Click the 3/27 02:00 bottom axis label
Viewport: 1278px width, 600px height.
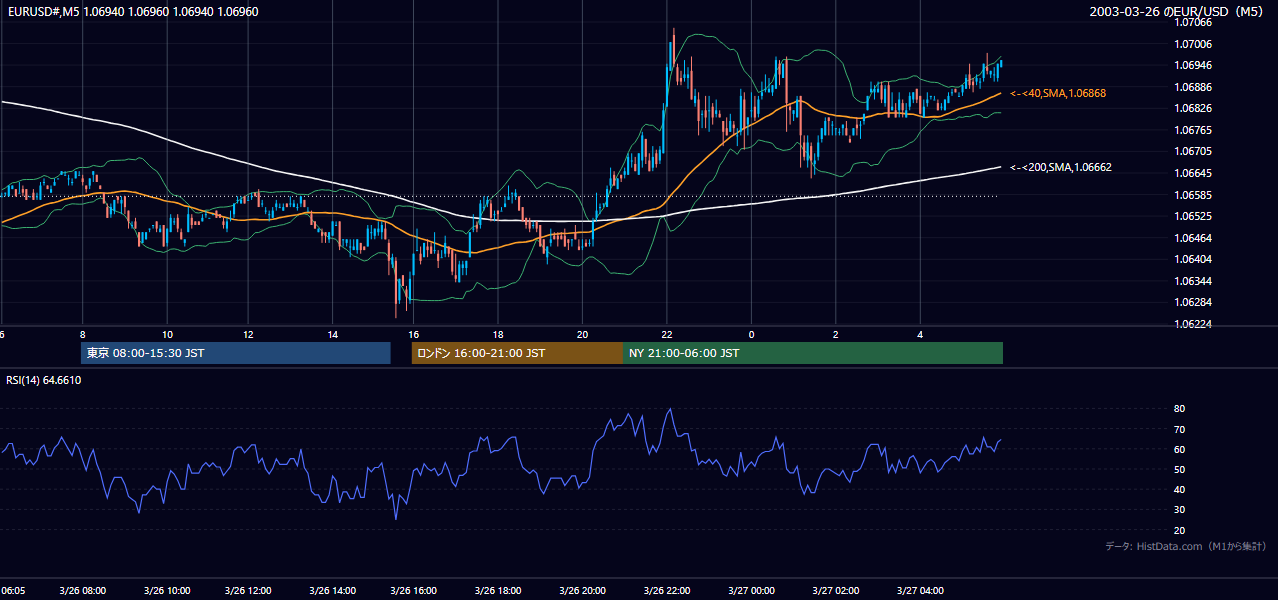tap(834, 591)
